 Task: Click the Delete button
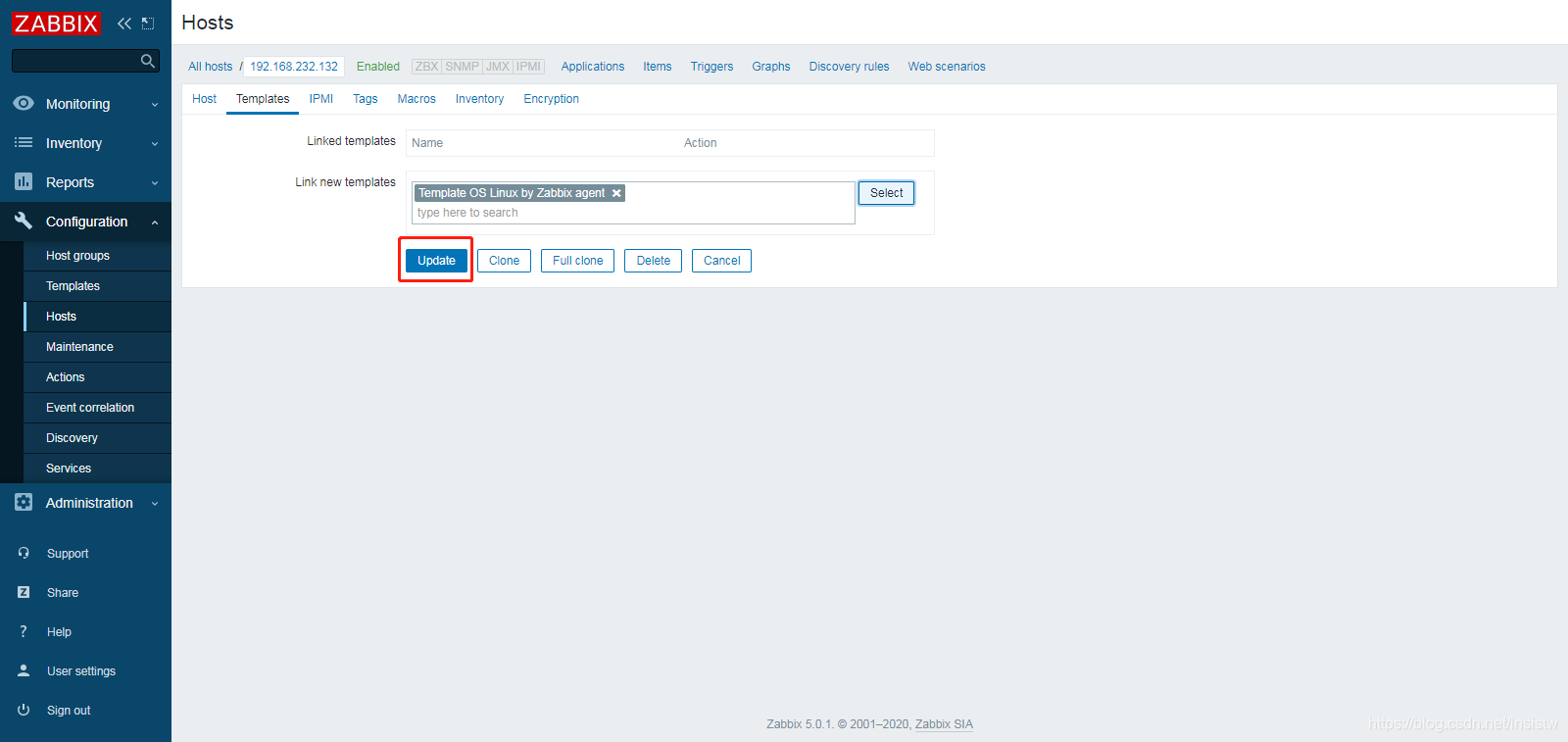[x=653, y=261]
